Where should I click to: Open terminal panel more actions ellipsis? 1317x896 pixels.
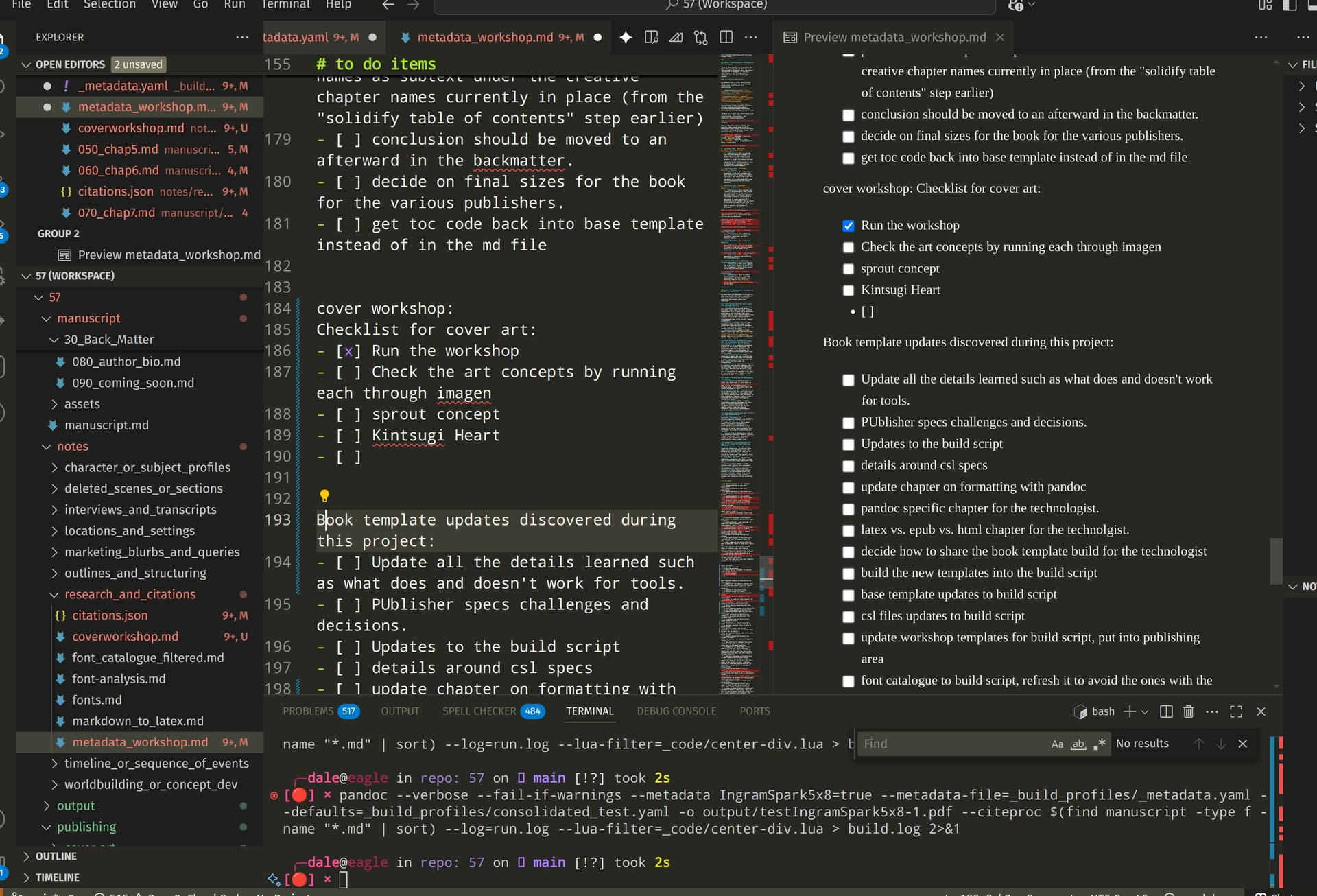click(1212, 711)
